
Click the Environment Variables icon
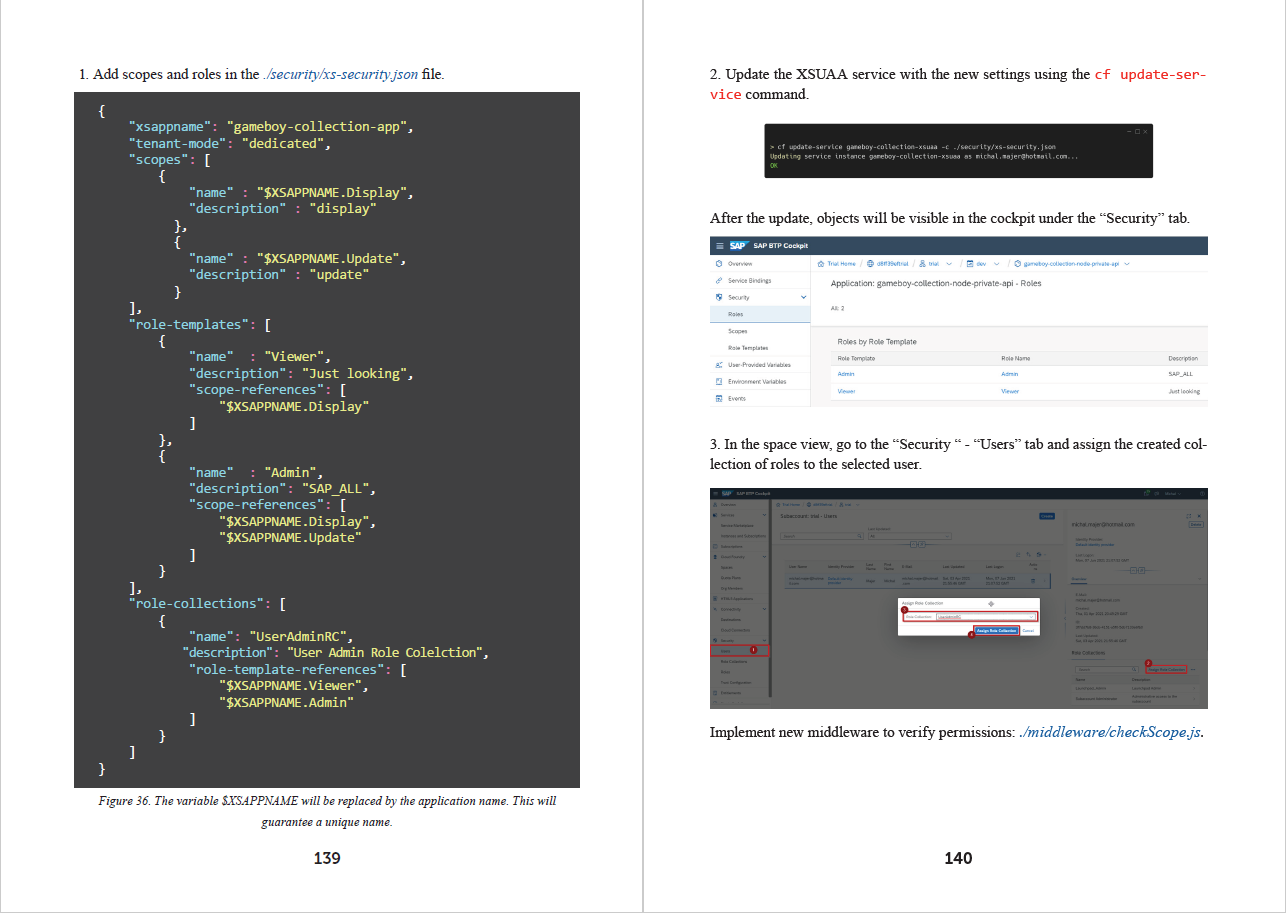click(718, 382)
